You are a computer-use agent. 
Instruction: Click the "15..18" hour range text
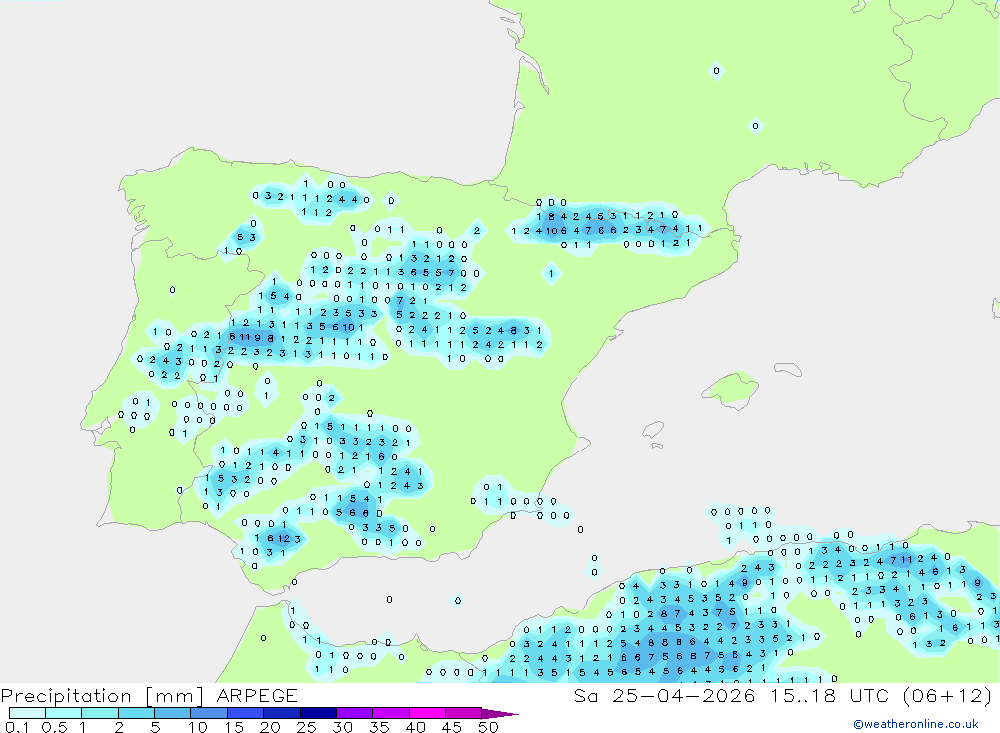click(x=802, y=695)
